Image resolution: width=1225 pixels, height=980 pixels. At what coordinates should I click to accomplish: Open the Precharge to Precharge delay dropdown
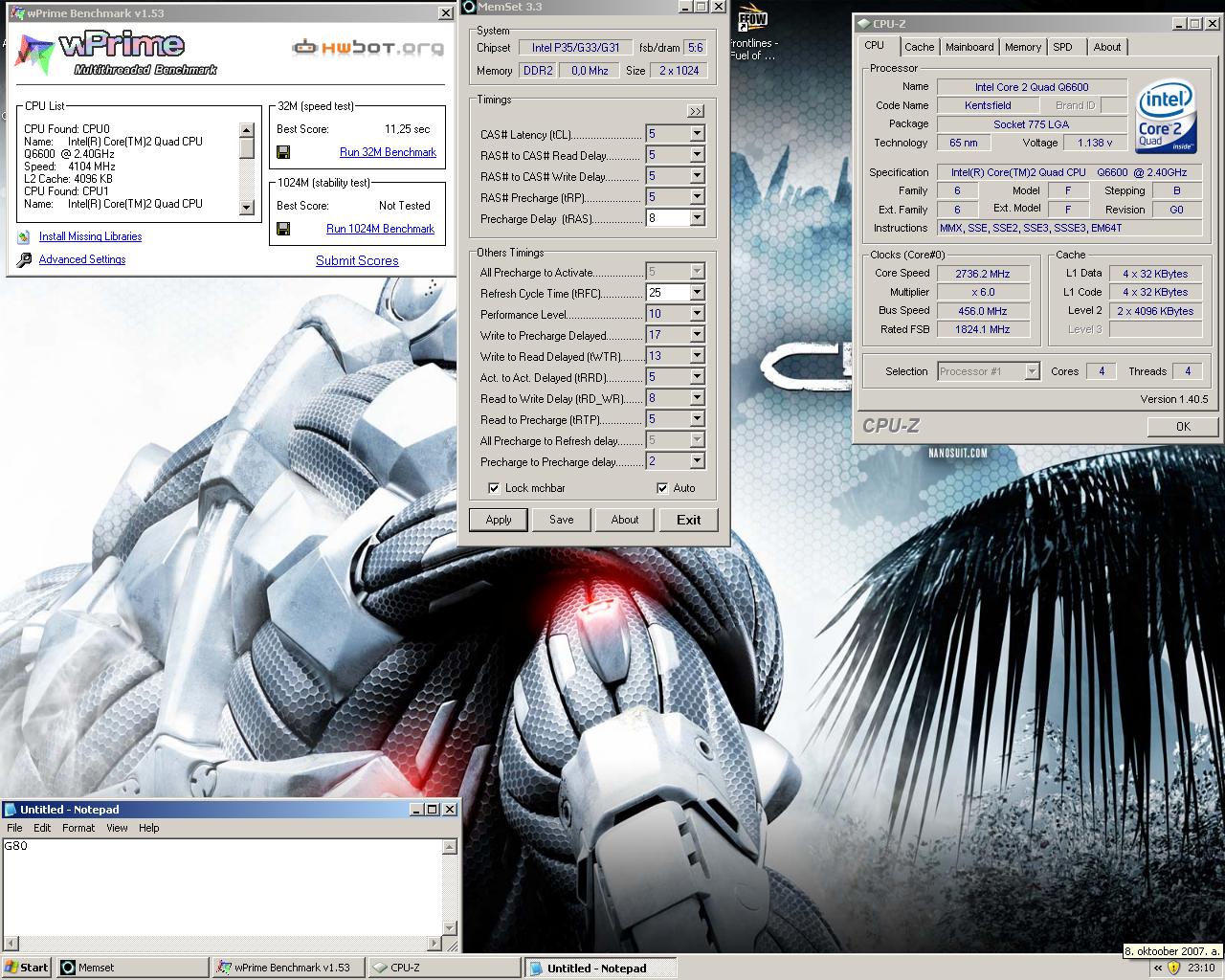[x=697, y=461]
